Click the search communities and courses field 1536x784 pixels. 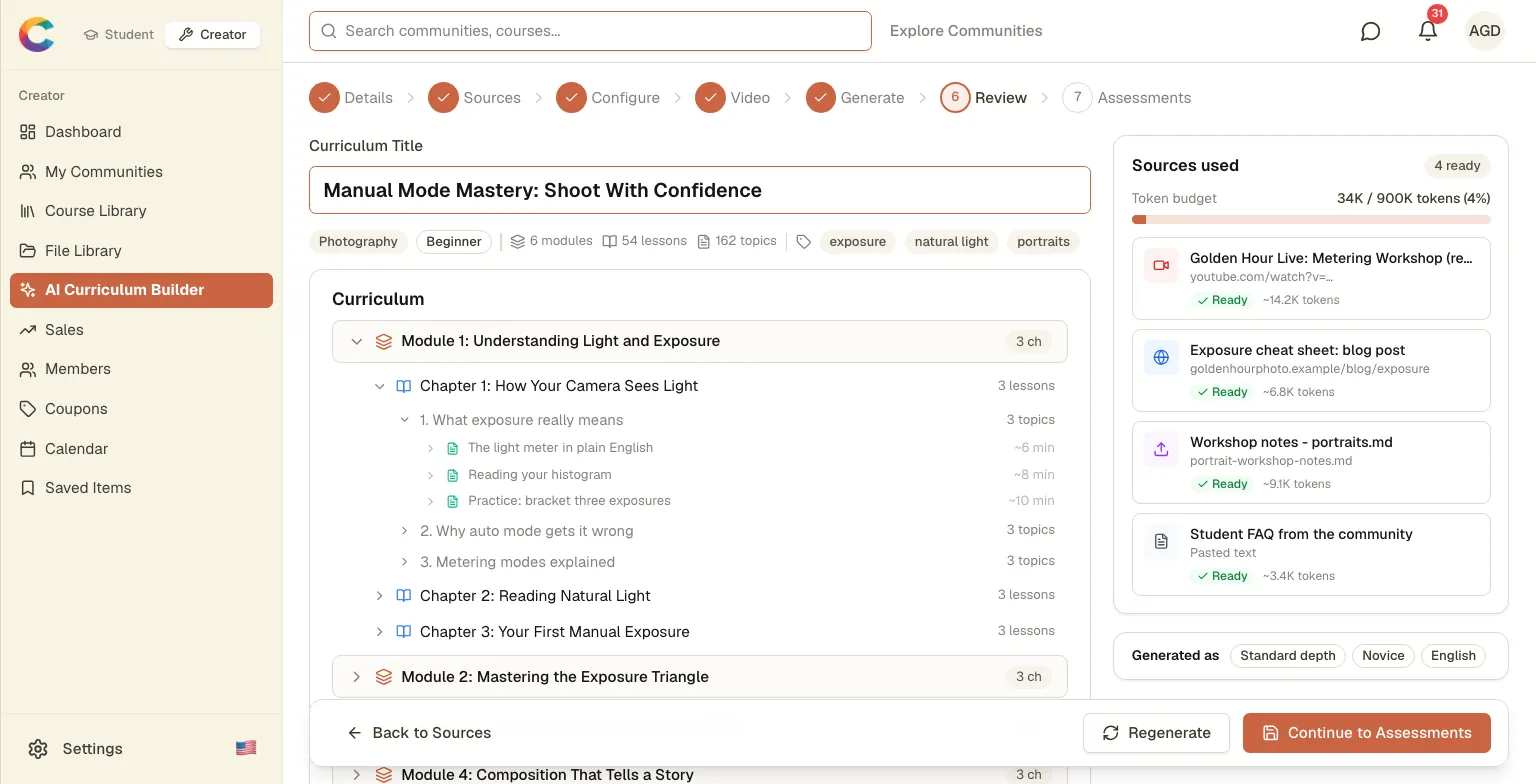[x=590, y=31]
